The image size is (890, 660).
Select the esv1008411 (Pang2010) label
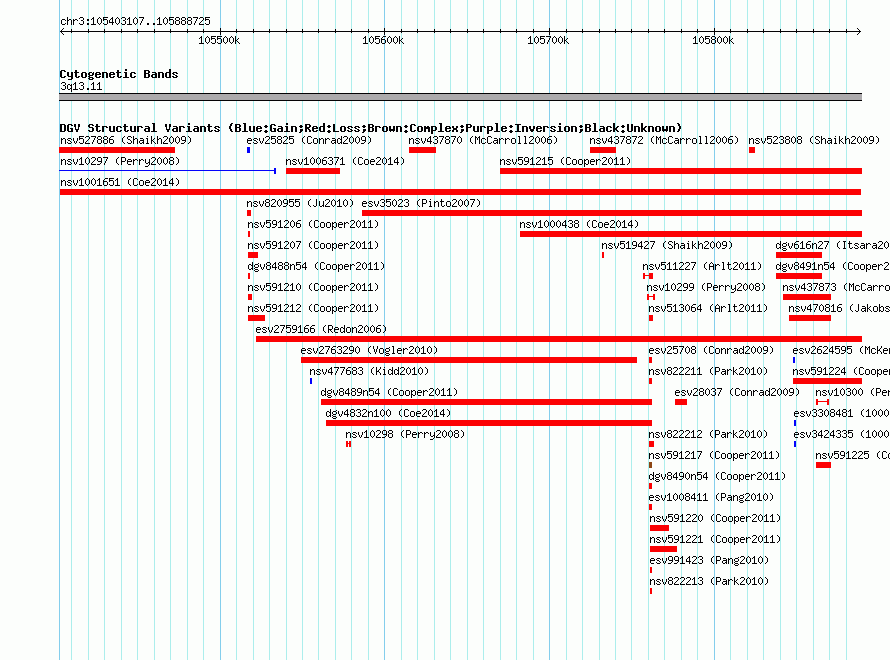coord(711,497)
